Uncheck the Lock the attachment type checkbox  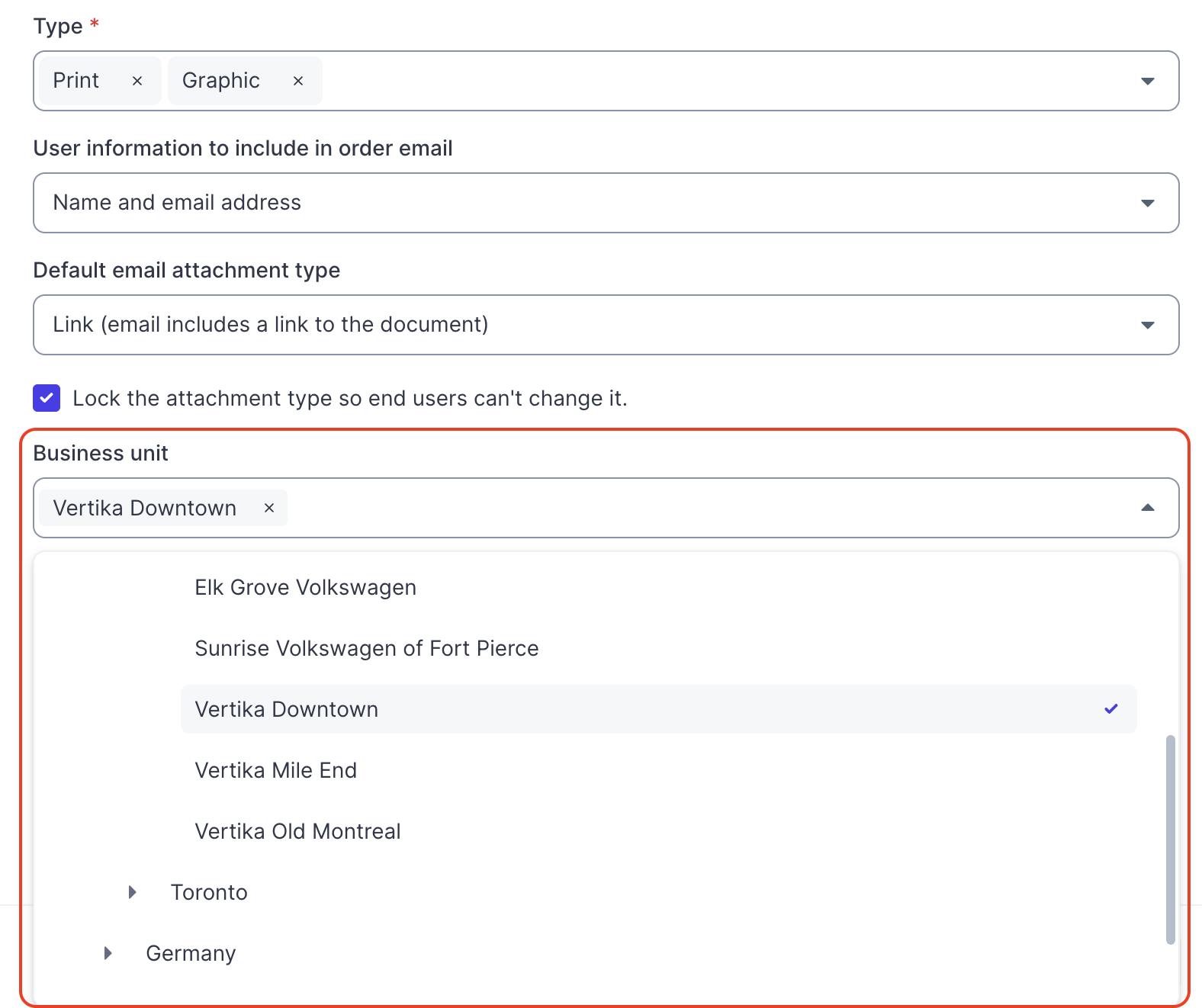coord(47,398)
